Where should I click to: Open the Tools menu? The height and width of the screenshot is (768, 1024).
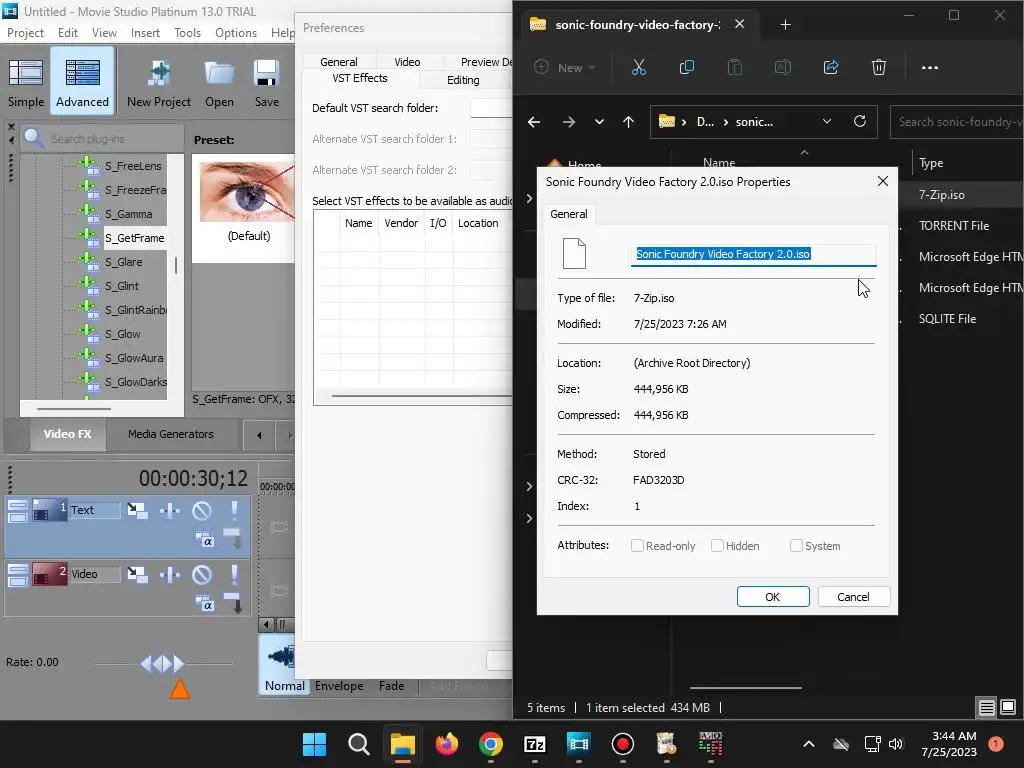[187, 33]
